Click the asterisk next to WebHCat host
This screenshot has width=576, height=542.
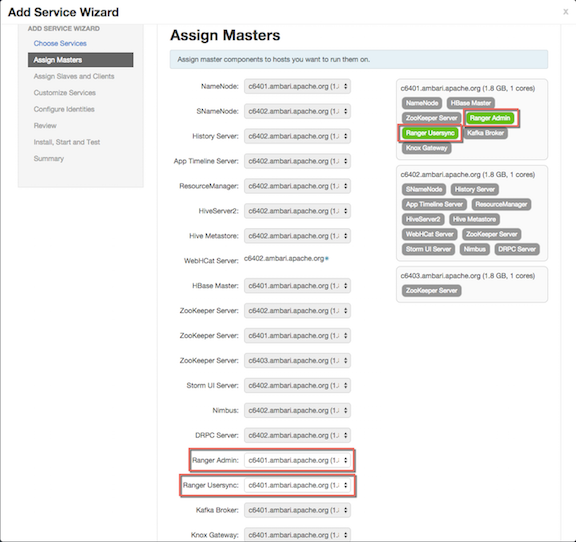[x=327, y=259]
